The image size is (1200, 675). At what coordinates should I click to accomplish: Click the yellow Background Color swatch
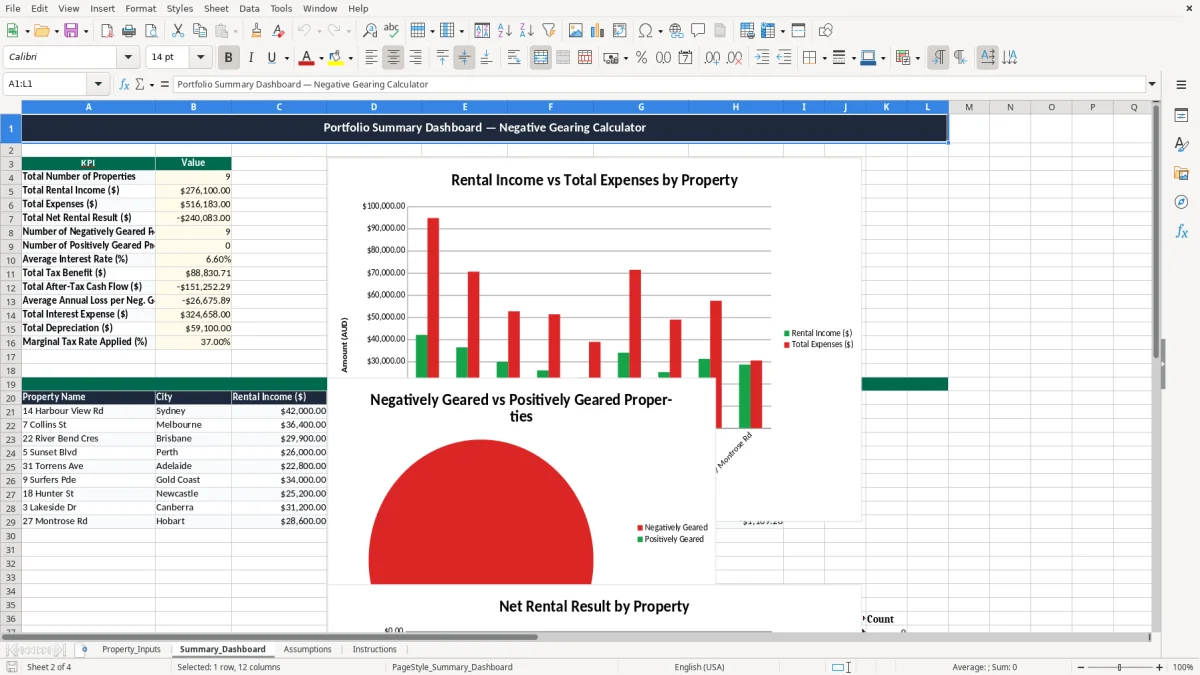(336, 58)
